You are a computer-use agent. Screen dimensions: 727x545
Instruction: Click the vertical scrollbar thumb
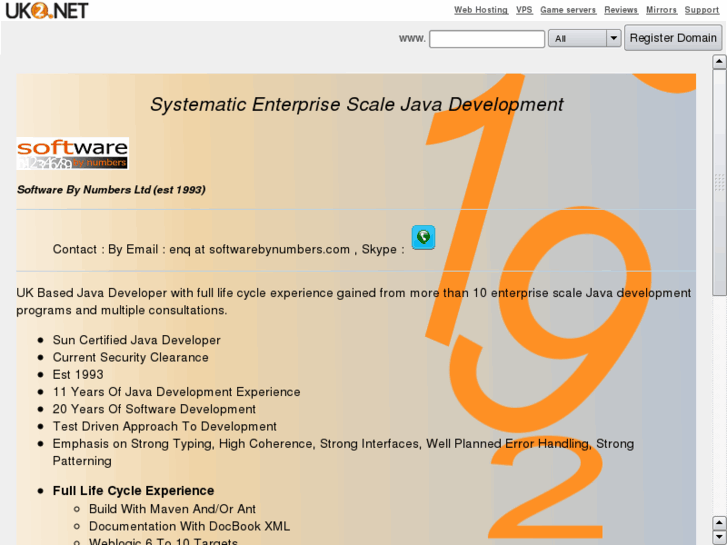(719, 182)
